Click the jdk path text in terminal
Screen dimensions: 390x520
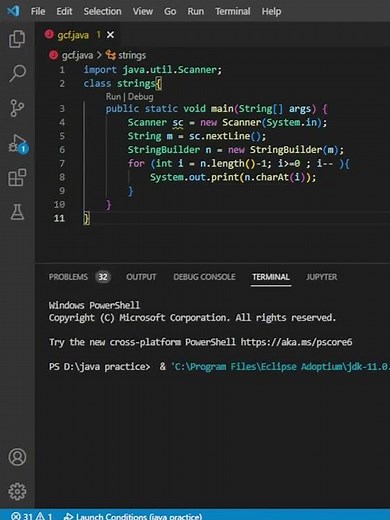[280, 367]
